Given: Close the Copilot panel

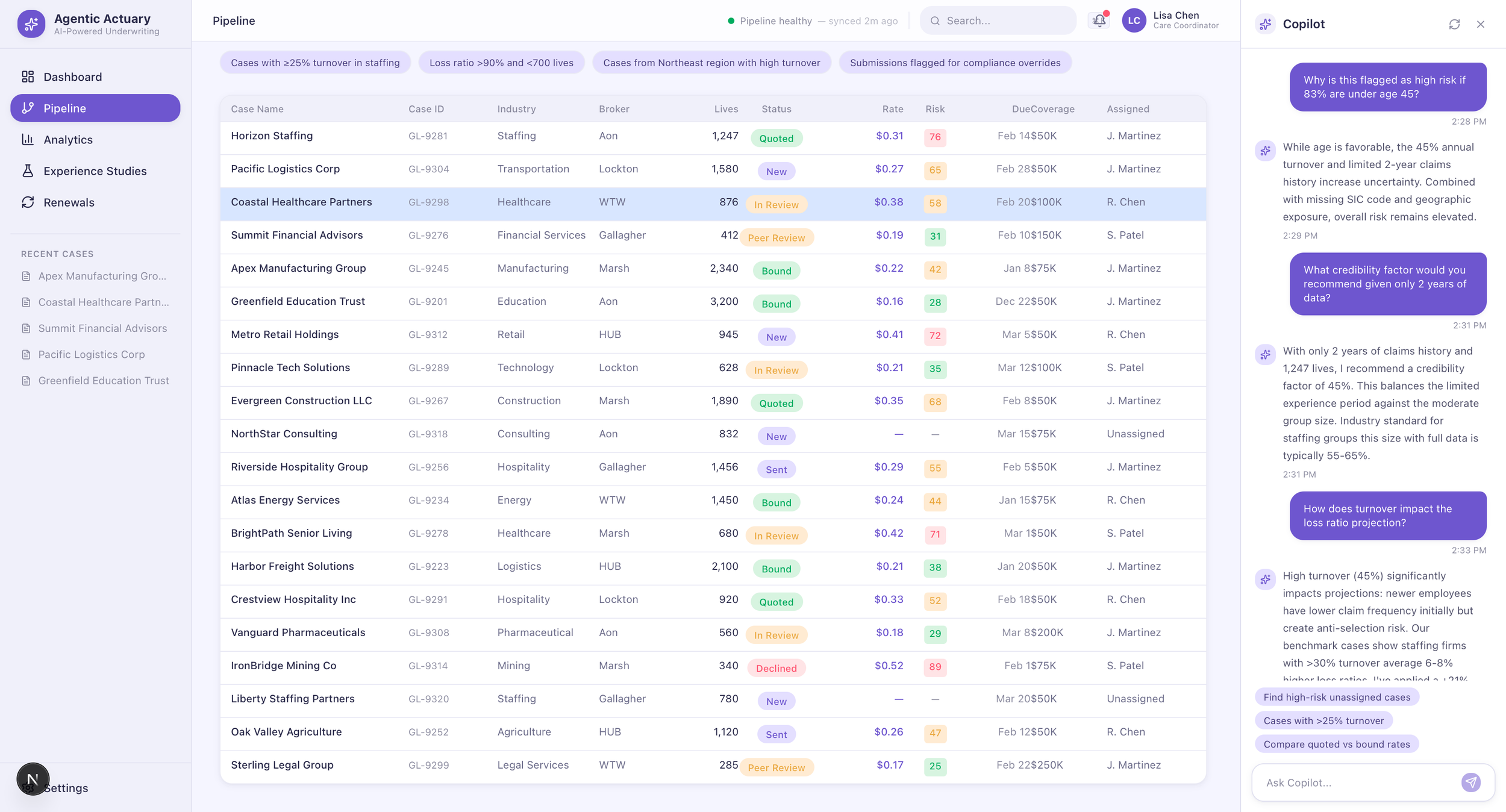Looking at the screenshot, I should tap(1481, 24).
